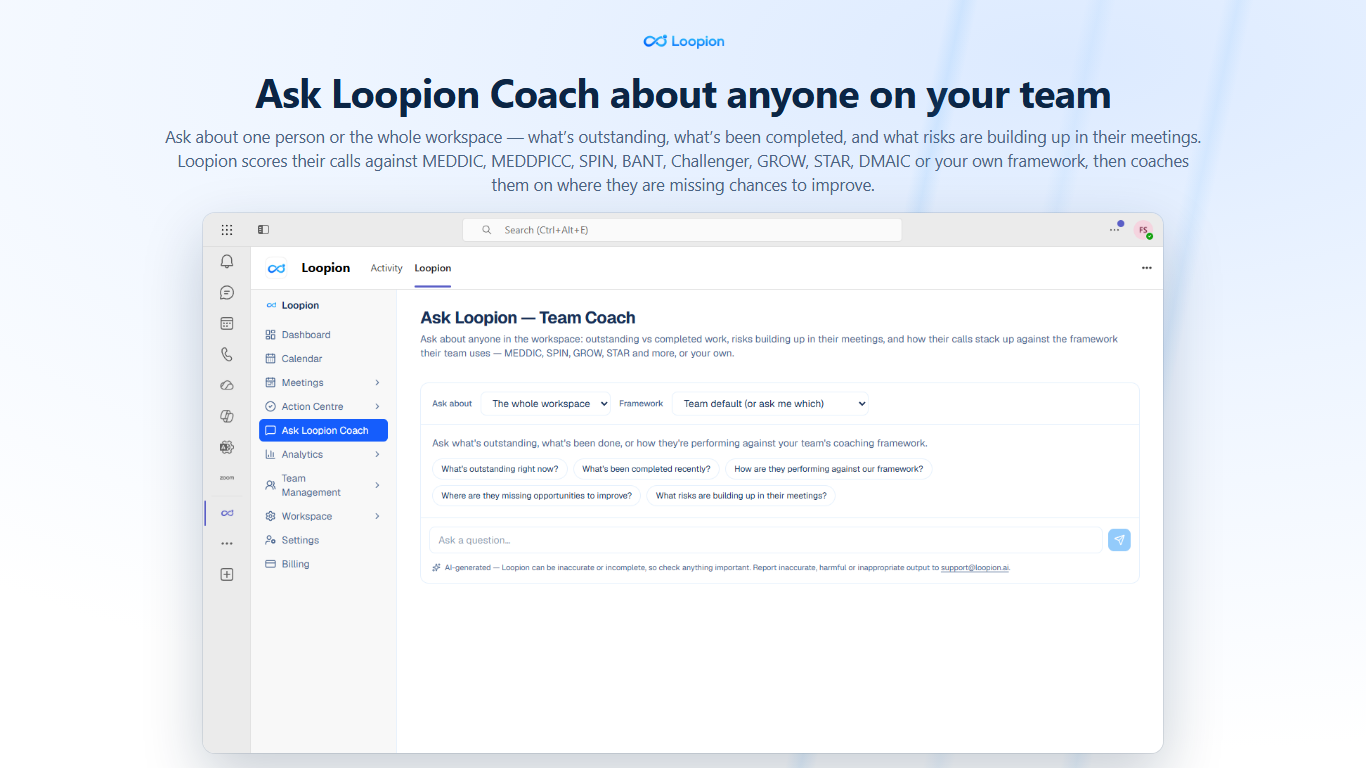Open the Ask about dropdown
The image size is (1366, 768).
coord(546,404)
